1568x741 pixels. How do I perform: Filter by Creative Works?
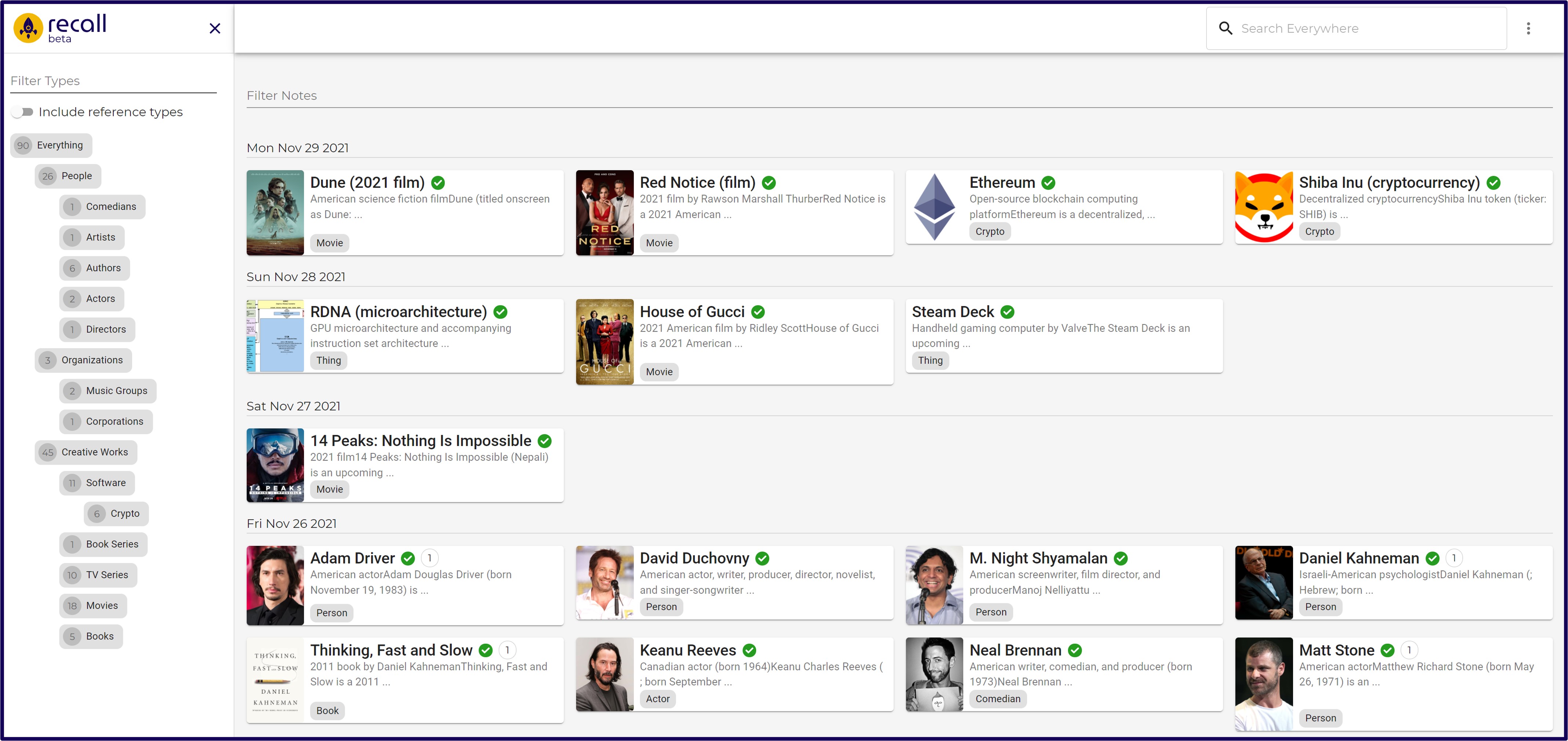click(86, 453)
